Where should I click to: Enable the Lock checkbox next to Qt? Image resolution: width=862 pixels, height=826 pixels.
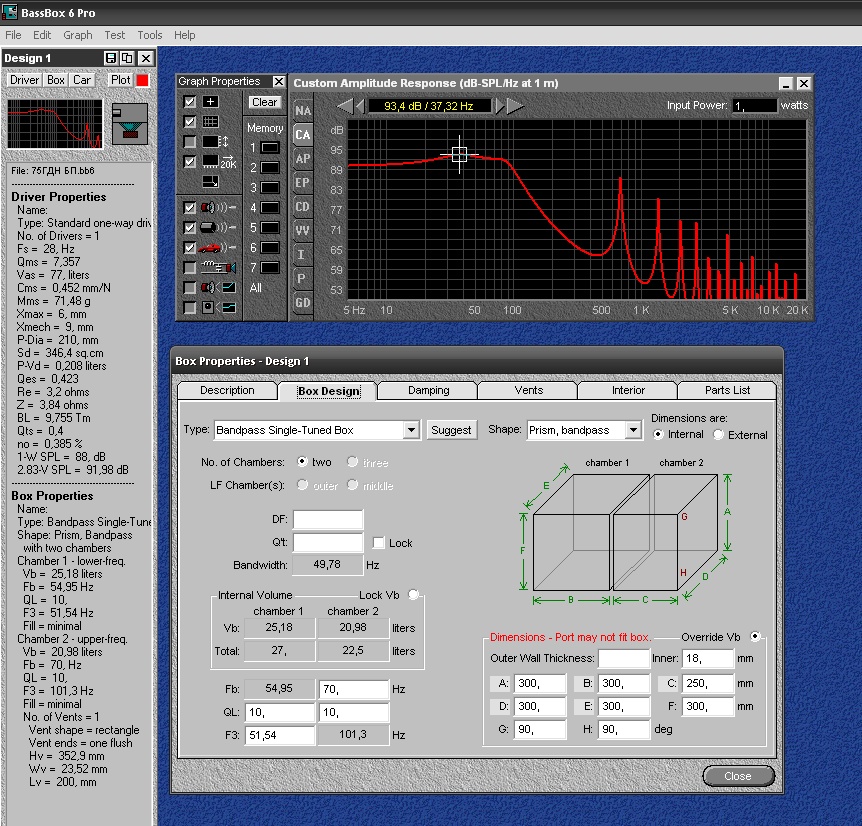[378, 543]
